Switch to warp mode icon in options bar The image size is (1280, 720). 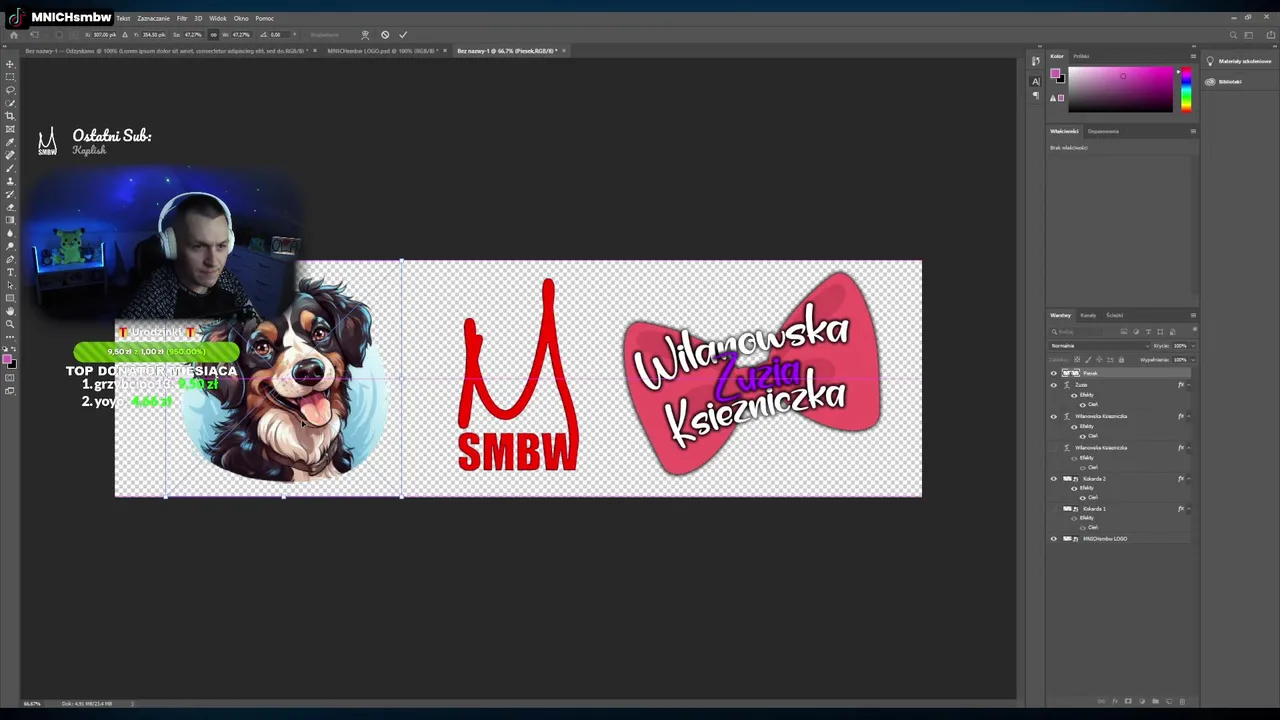tap(365, 35)
